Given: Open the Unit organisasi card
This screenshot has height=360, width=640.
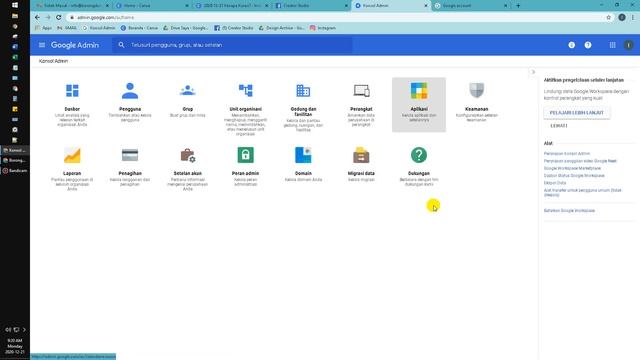Looking at the screenshot, I should point(245,107).
